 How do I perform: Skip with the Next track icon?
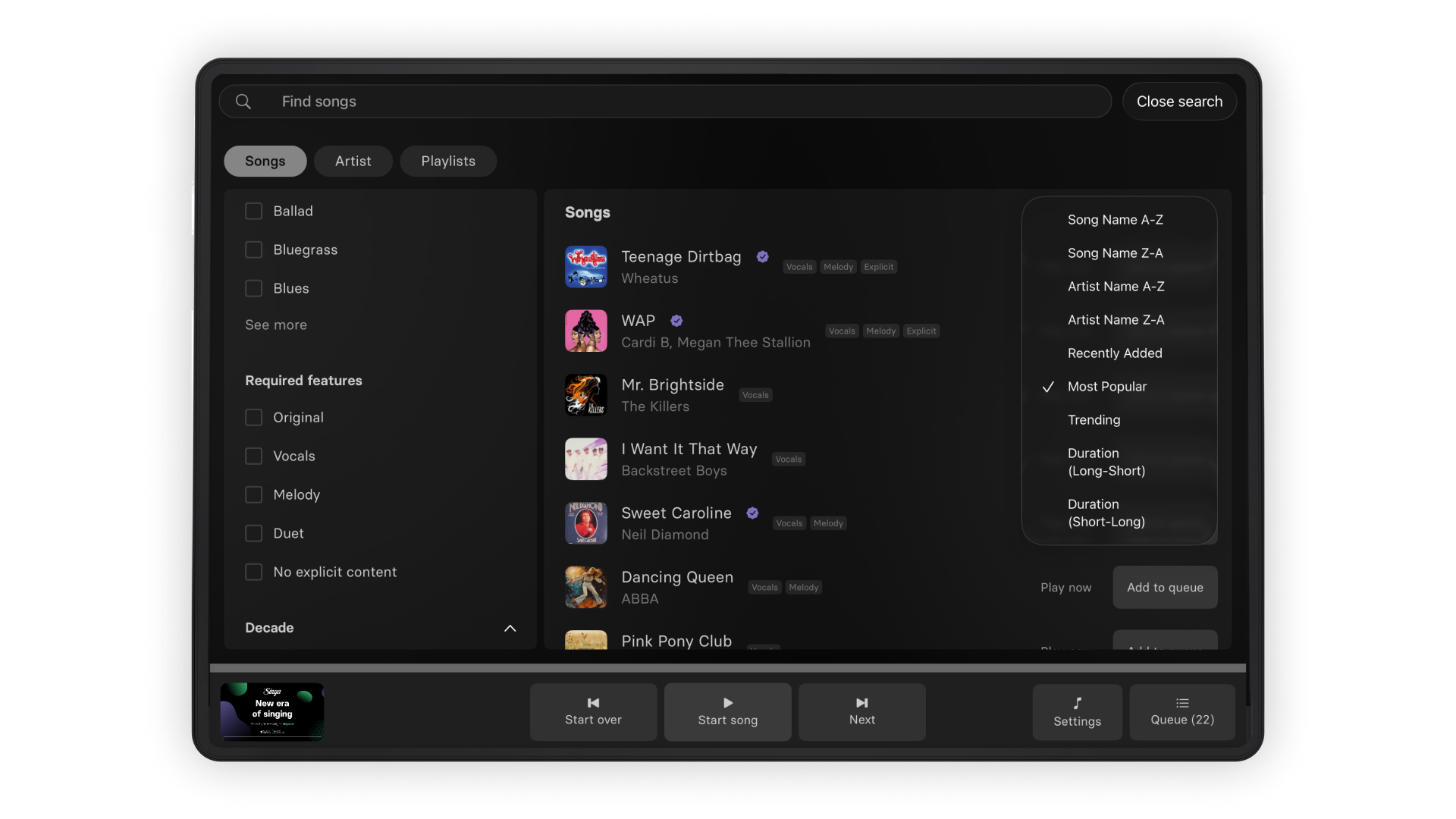[861, 703]
